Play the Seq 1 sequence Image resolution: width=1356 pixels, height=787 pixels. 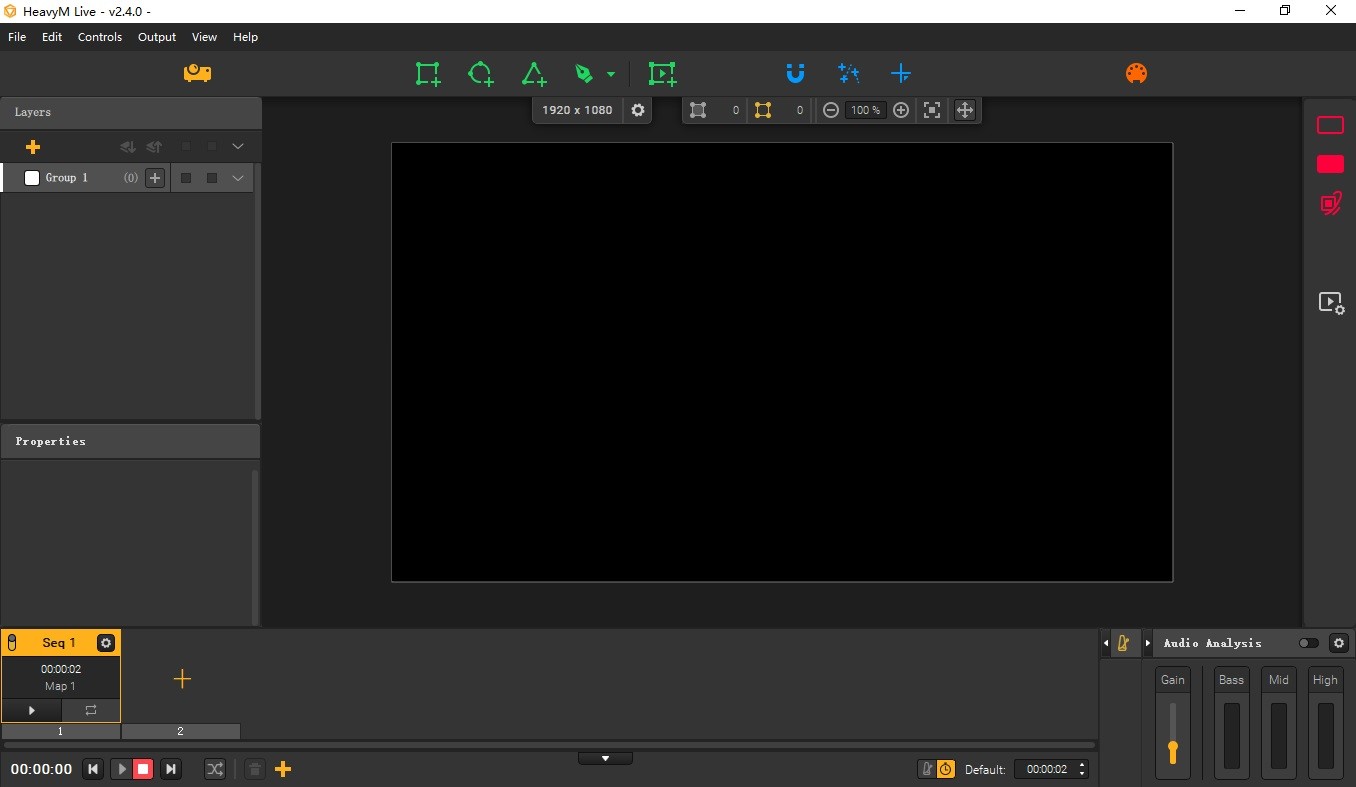32,710
